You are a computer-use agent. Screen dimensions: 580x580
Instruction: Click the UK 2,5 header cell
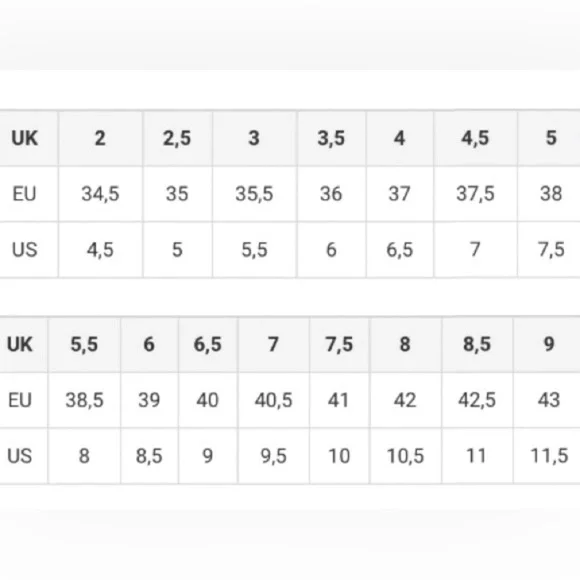point(178,138)
